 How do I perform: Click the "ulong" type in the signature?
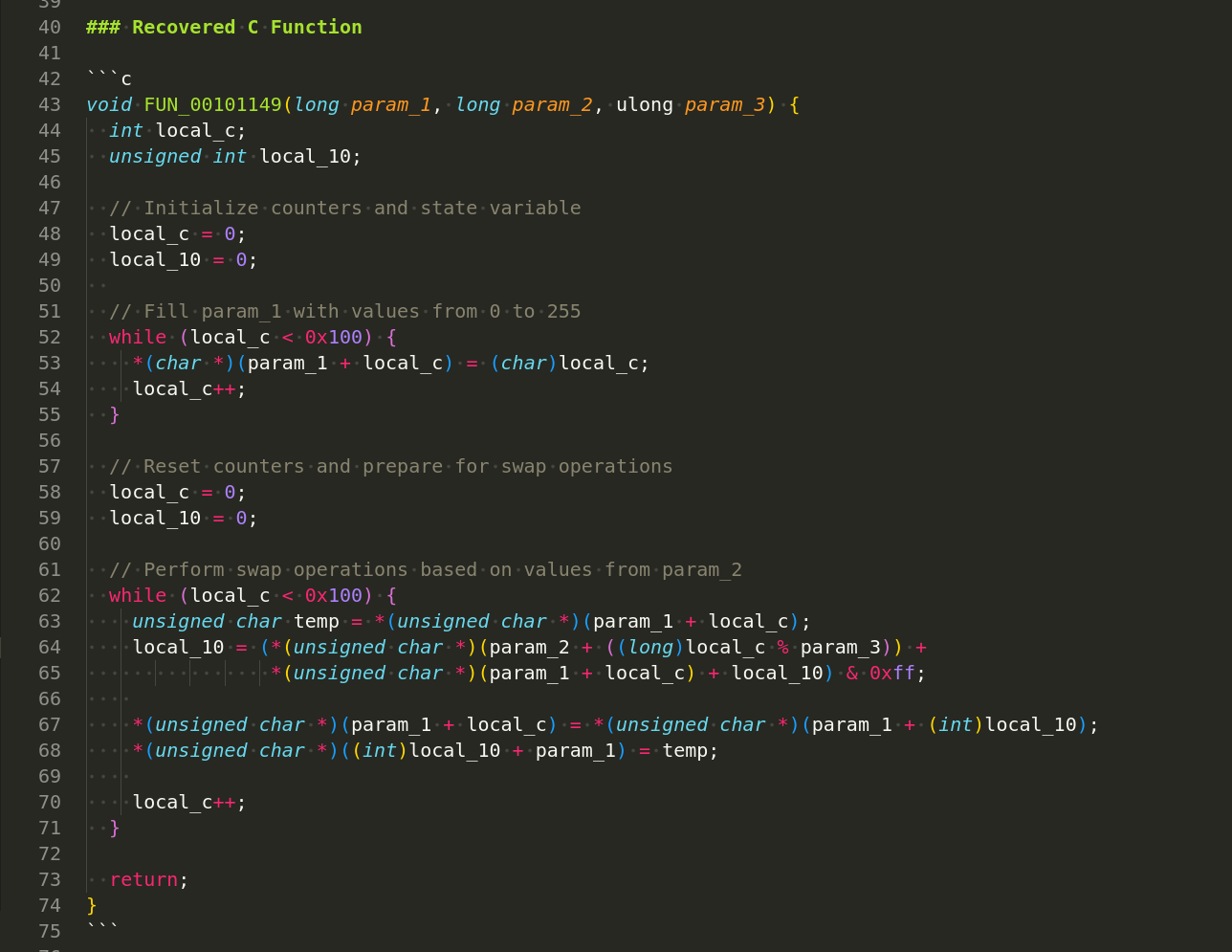tap(645, 104)
